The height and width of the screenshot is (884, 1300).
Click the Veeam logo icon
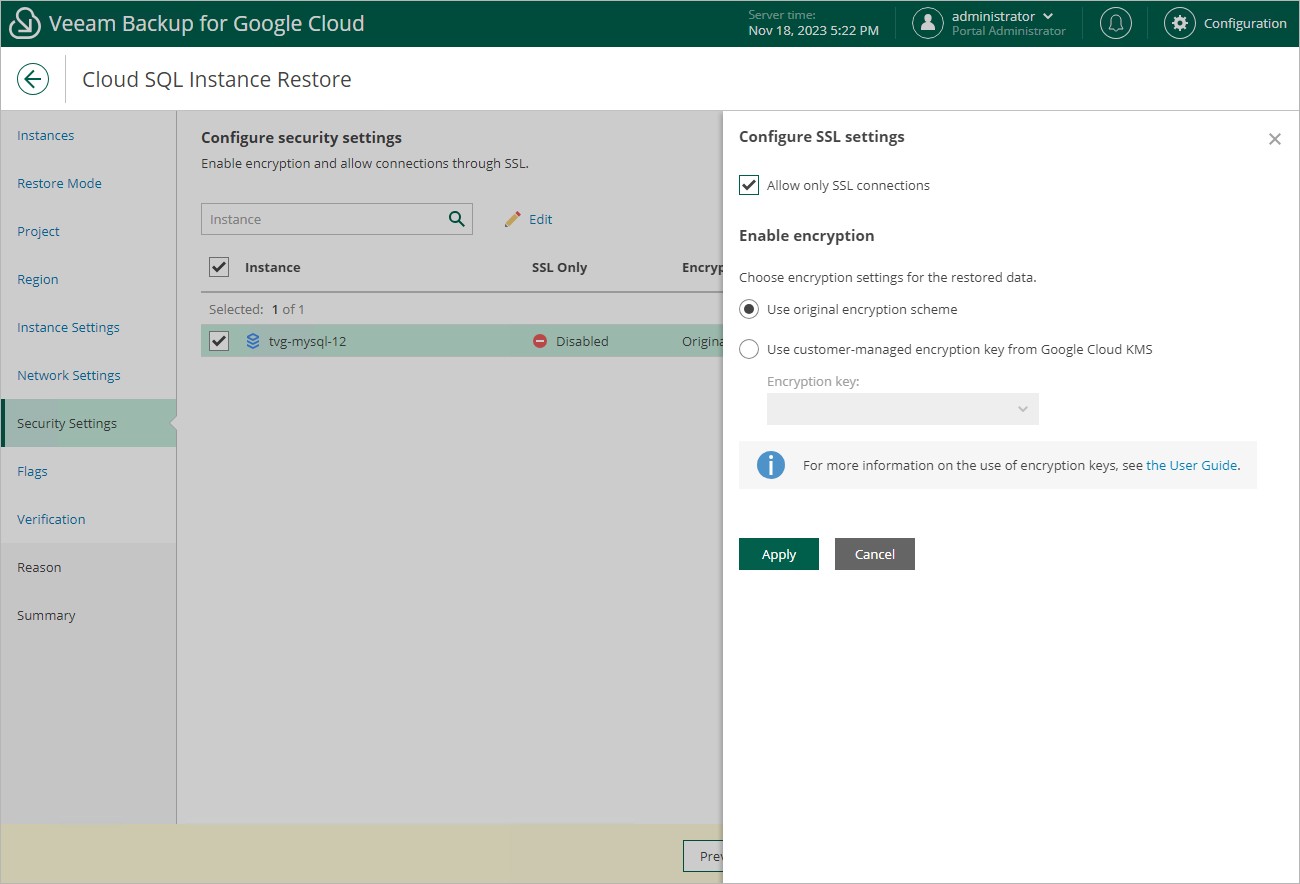pyautogui.click(x=24, y=23)
